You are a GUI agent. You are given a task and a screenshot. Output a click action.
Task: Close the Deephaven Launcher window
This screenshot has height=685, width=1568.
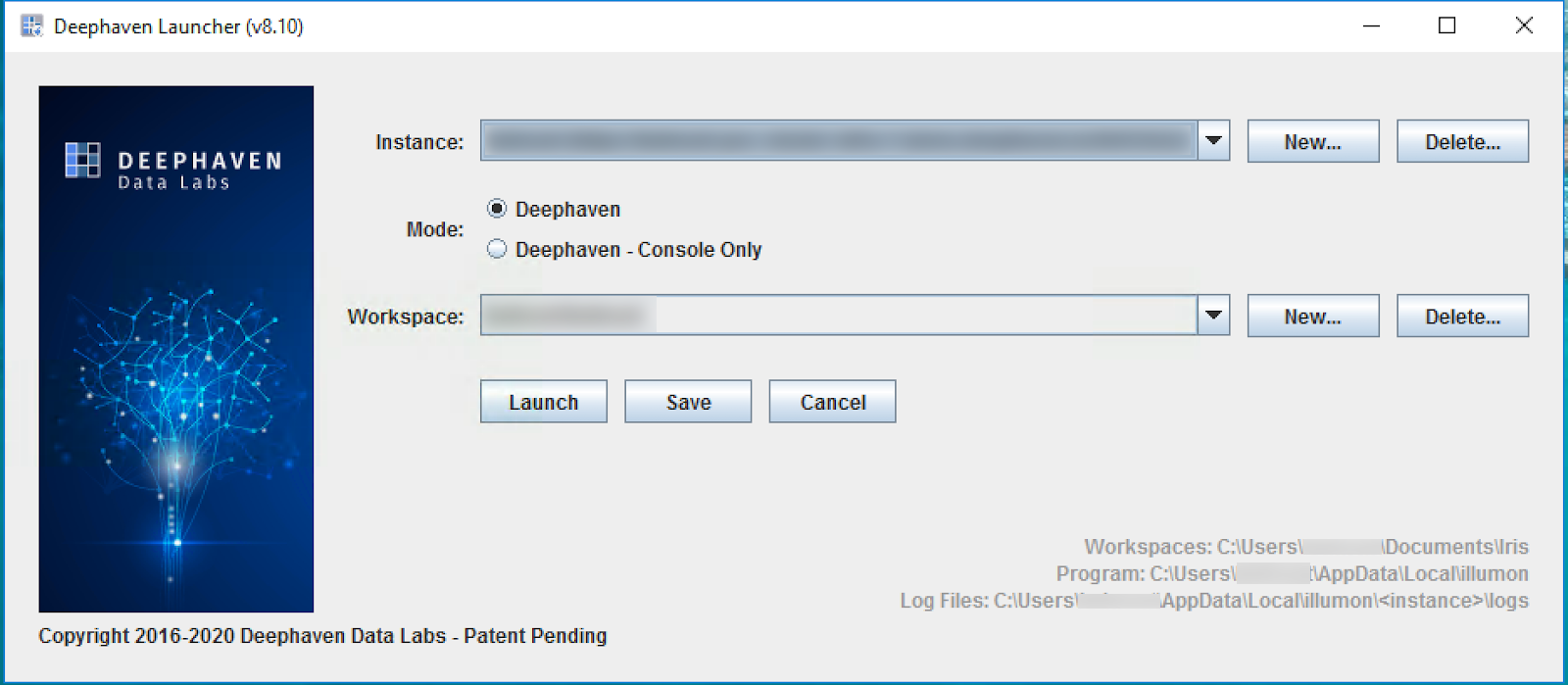(x=1524, y=26)
